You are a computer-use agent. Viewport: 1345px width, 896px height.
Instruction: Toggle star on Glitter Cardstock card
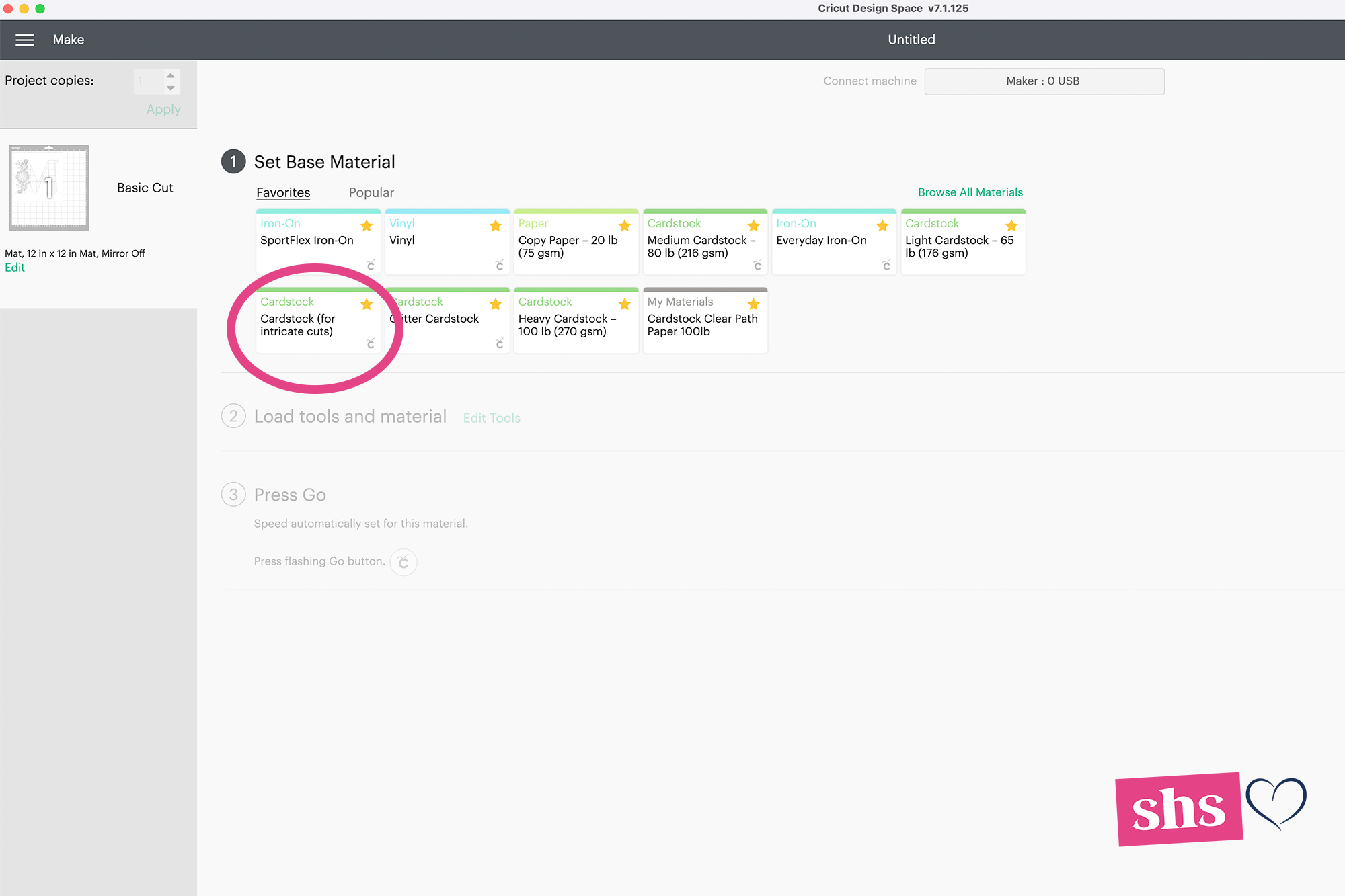(x=496, y=304)
